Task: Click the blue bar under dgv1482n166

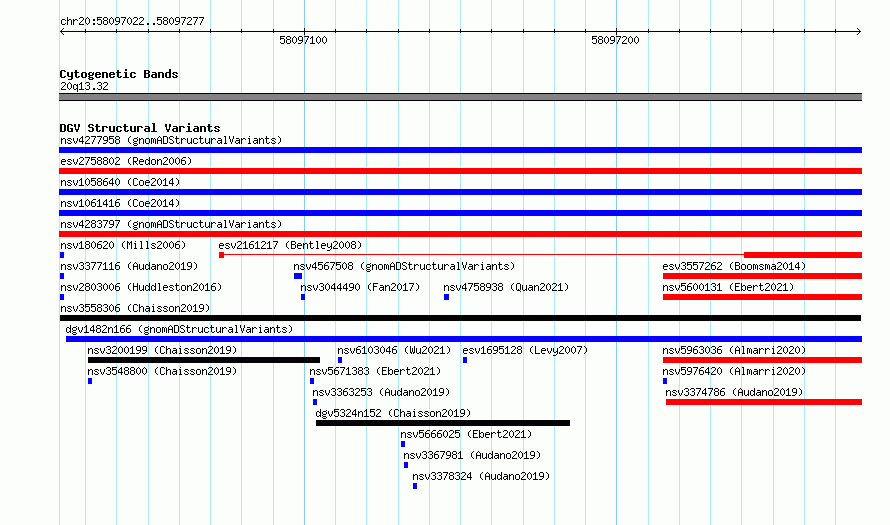Action: [x=464, y=339]
